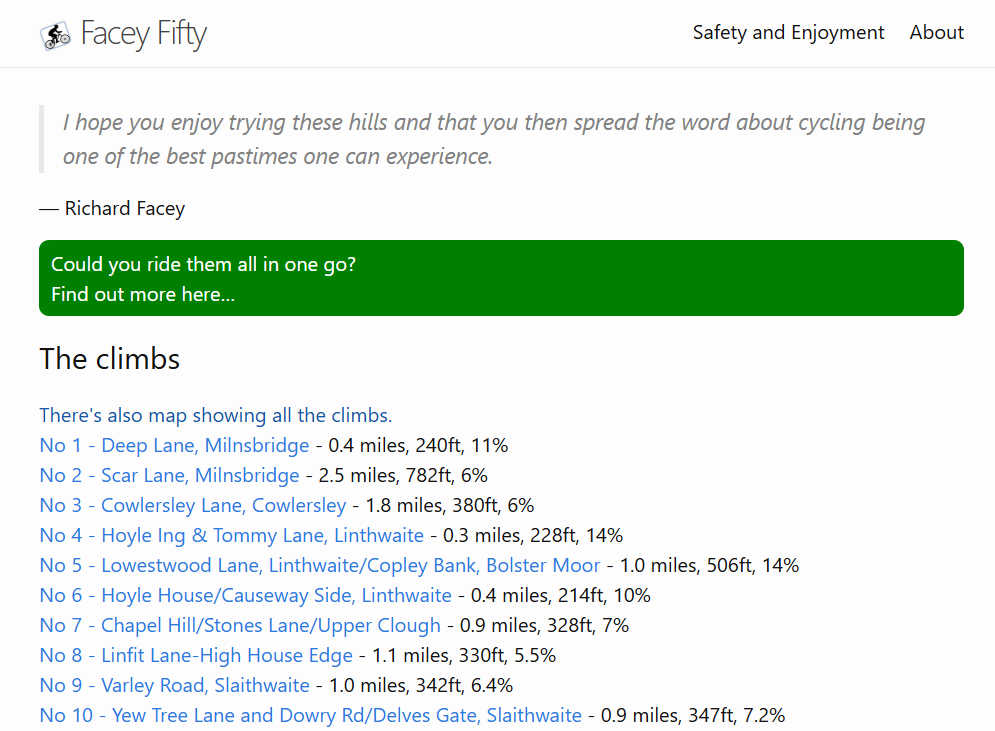The height and width of the screenshot is (731, 995).
Task: Click the Facey Fifty cyclist logo icon
Action: (x=56, y=35)
